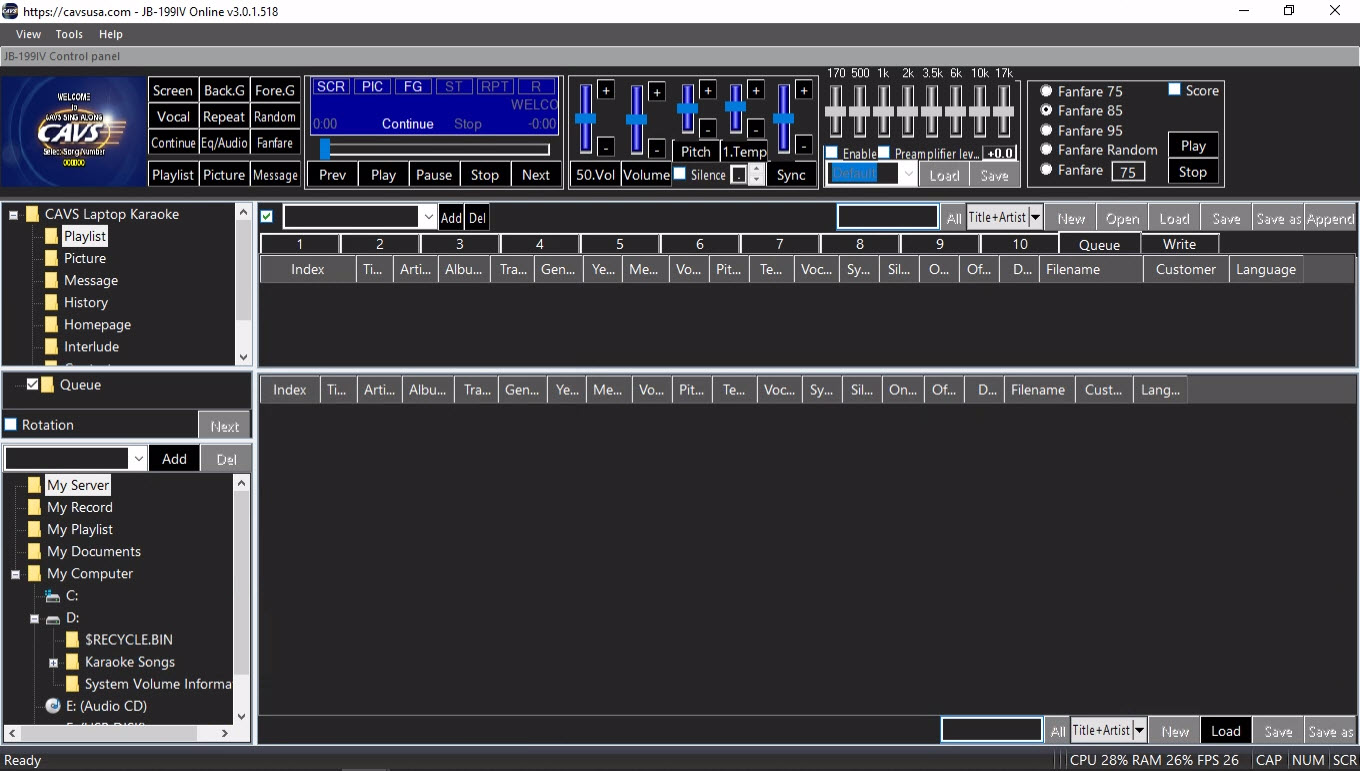Collapse the My Computer tree node
The image size is (1360, 771).
(16, 575)
